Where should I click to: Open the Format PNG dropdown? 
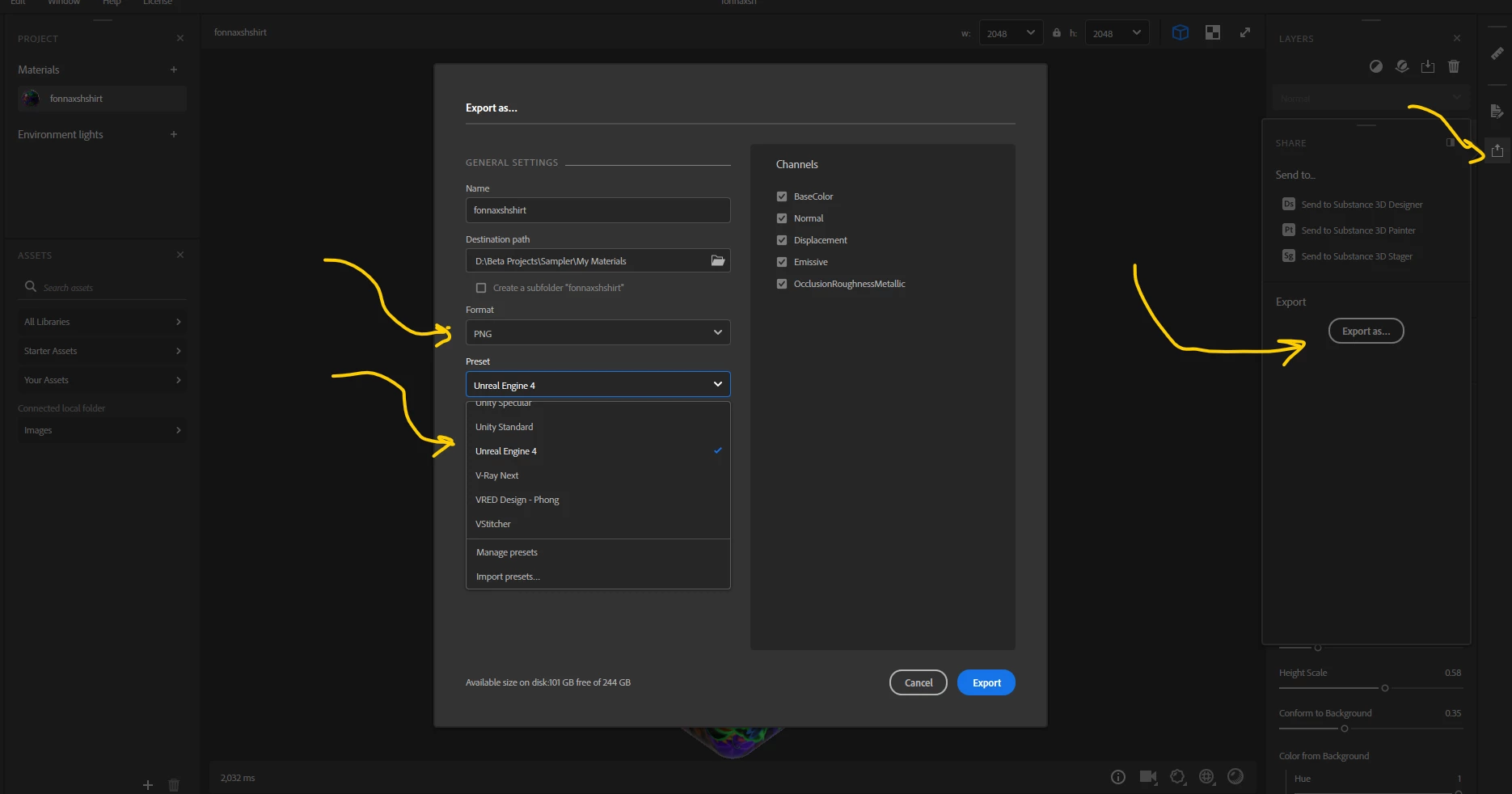click(598, 333)
